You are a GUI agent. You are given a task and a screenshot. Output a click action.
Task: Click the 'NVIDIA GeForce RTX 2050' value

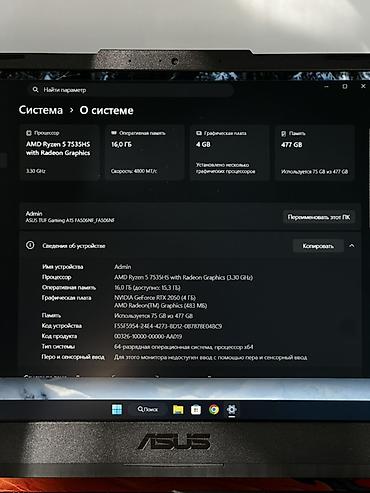pyautogui.click(x=155, y=297)
